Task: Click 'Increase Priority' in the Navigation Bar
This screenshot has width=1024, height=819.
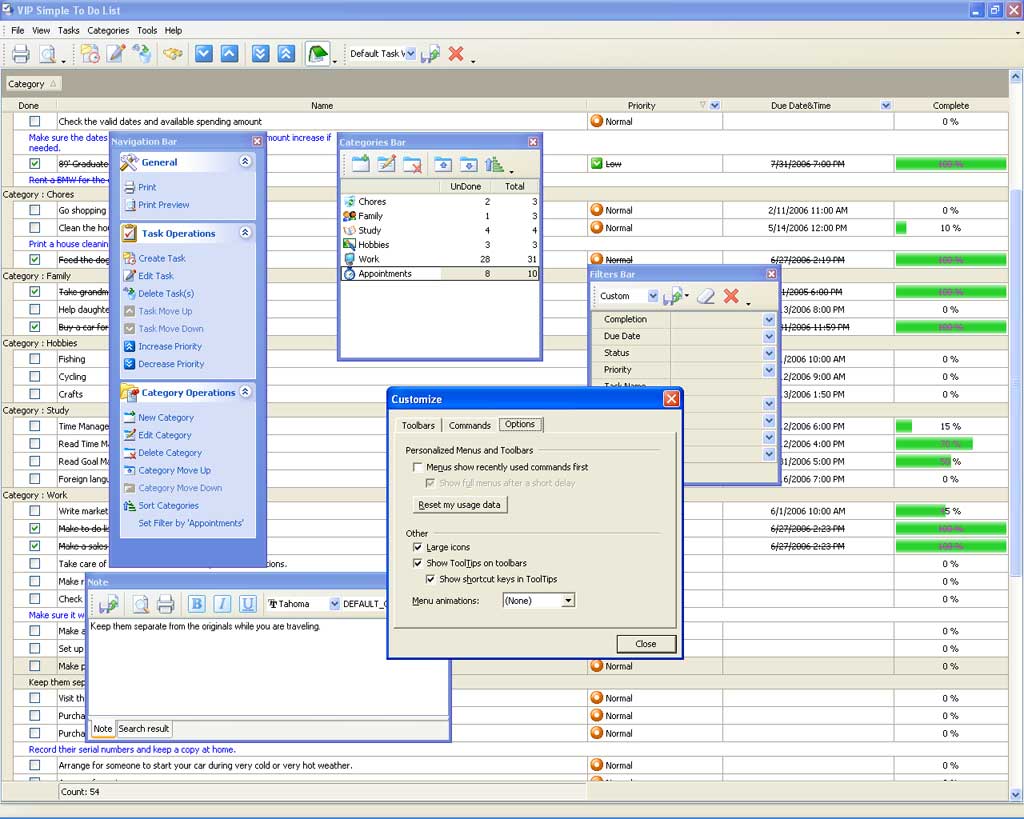Action: coord(170,346)
